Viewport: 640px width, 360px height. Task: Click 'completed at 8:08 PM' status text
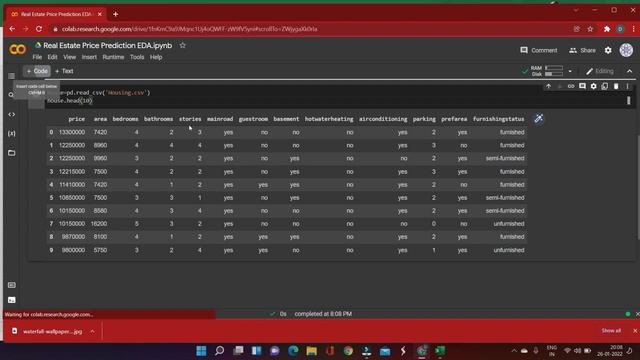(323, 314)
